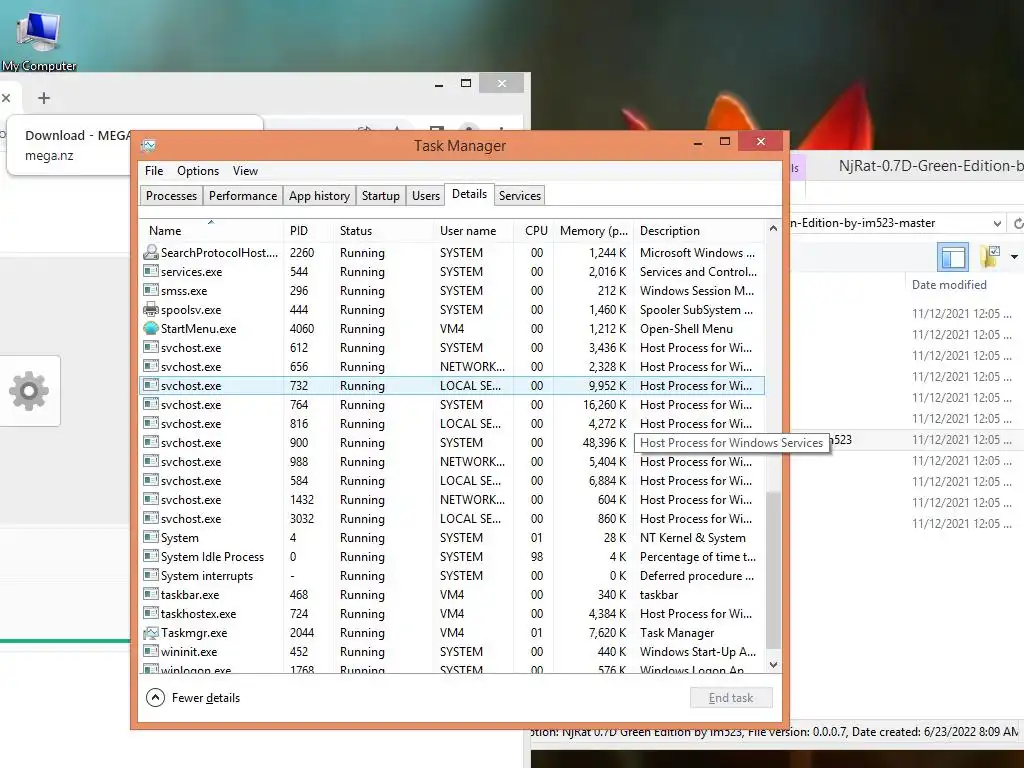Viewport: 1024px width, 768px height.
Task: Open the View menu in Task Manager
Action: pyautogui.click(x=246, y=170)
